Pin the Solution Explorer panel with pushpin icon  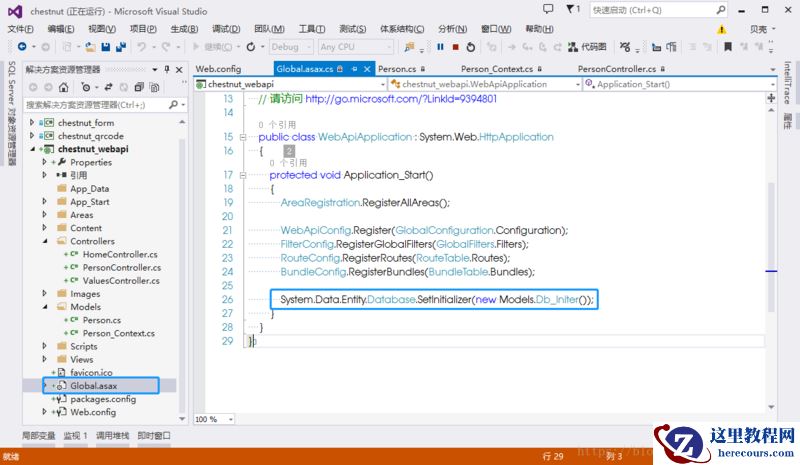[168, 69]
